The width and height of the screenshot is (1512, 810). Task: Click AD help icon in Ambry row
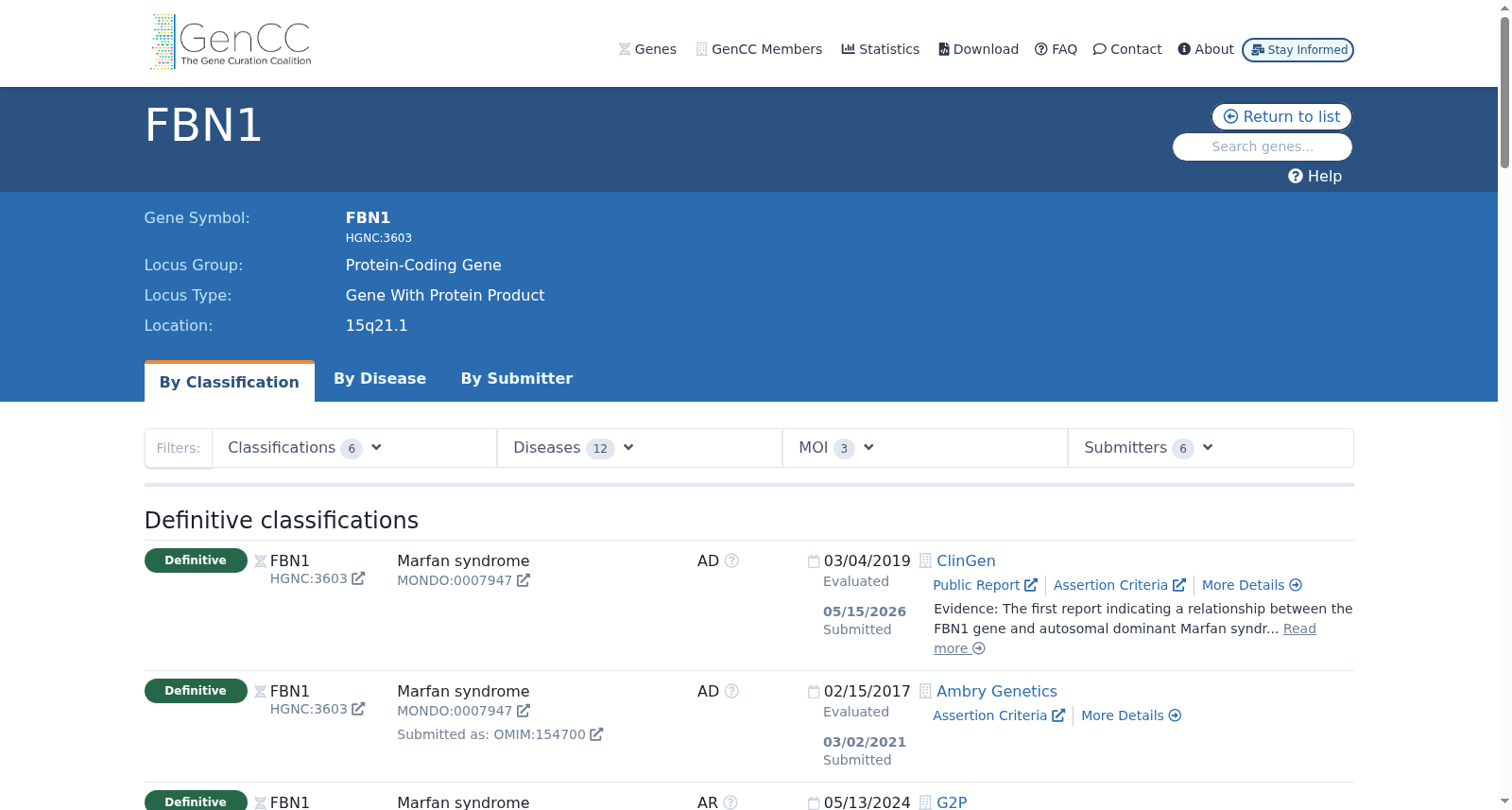click(731, 691)
